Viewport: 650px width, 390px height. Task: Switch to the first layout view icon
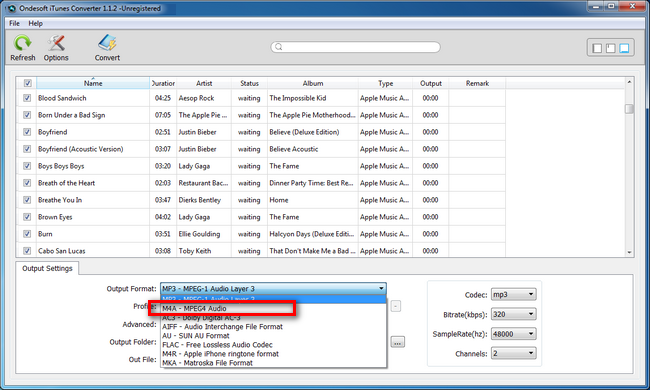click(x=597, y=48)
